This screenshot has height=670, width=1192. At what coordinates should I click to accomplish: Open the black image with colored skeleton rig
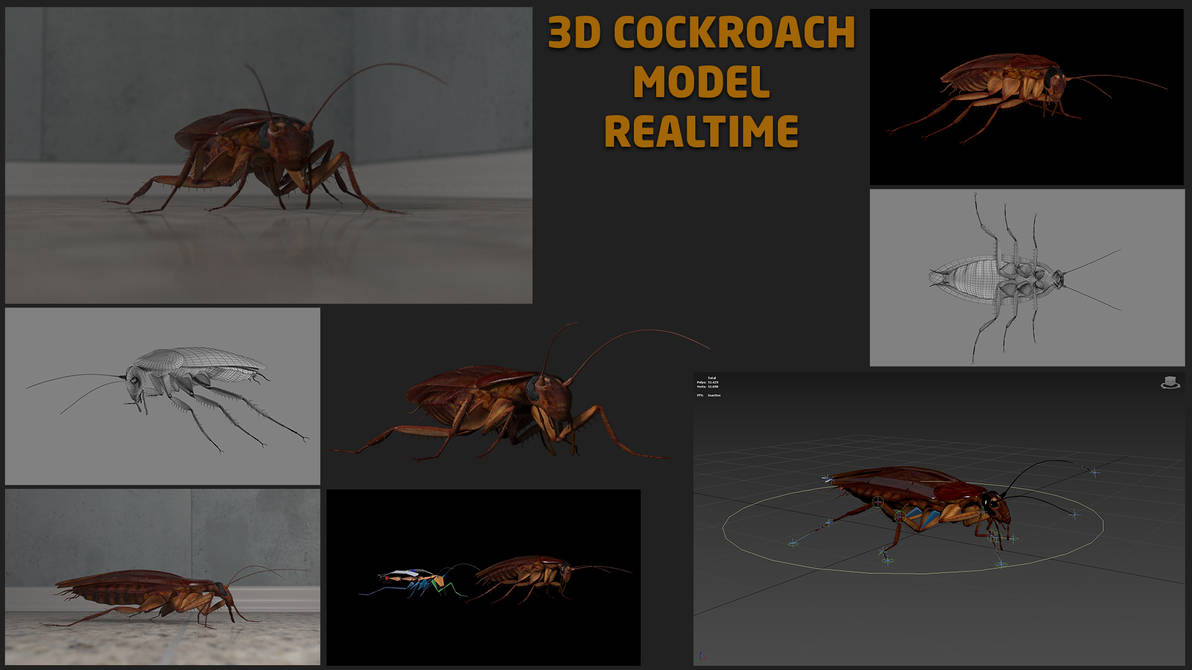coord(483,577)
